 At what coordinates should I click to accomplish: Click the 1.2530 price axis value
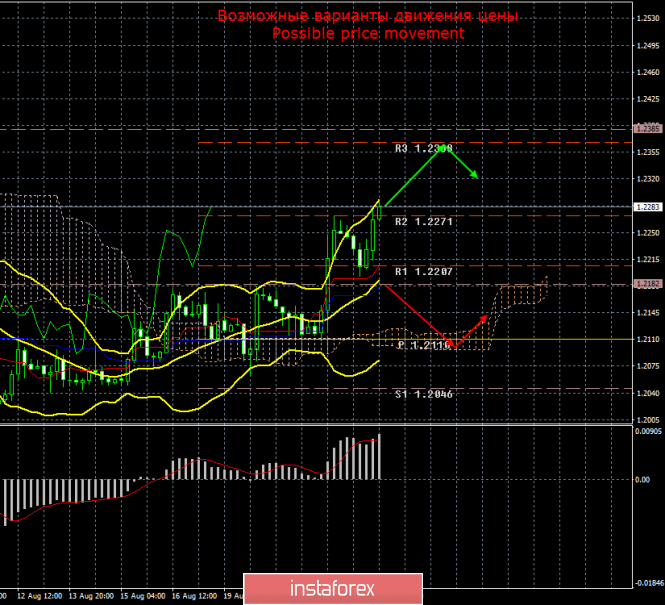pos(648,18)
